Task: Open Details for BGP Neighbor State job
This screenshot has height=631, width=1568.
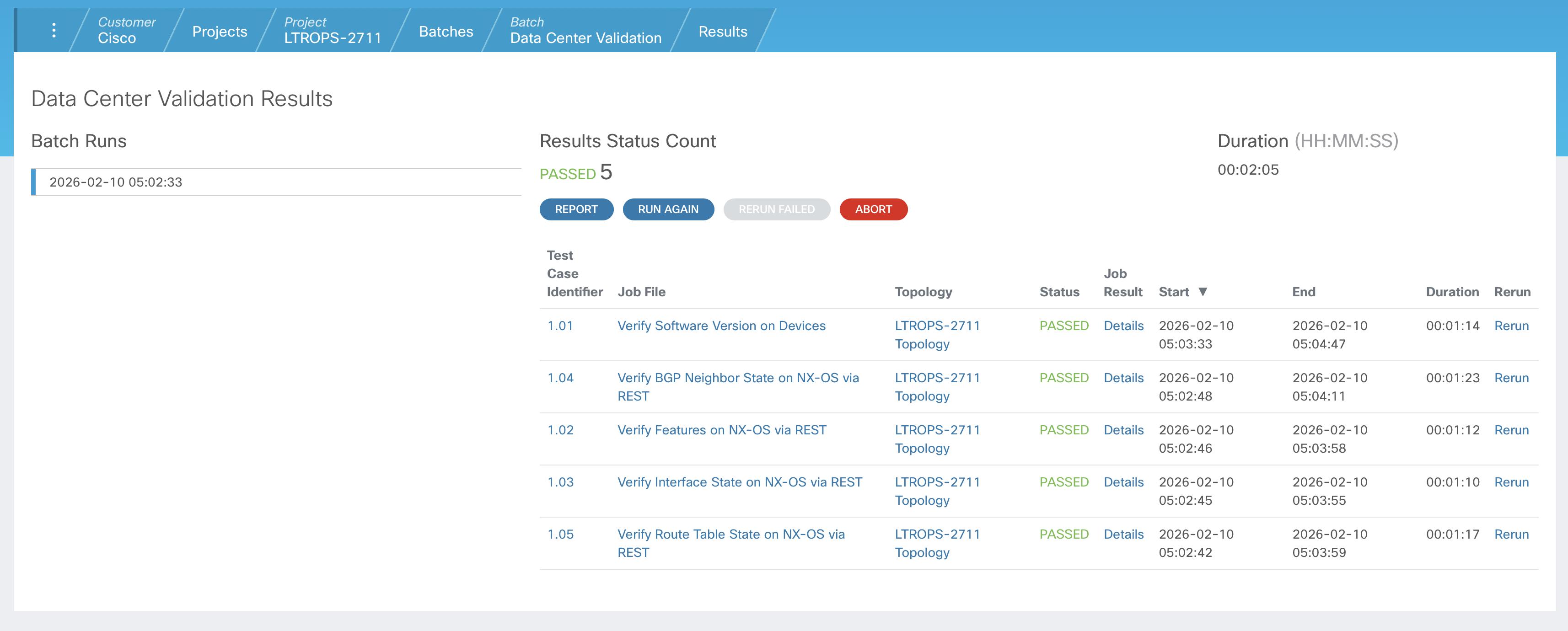Action: [1123, 378]
